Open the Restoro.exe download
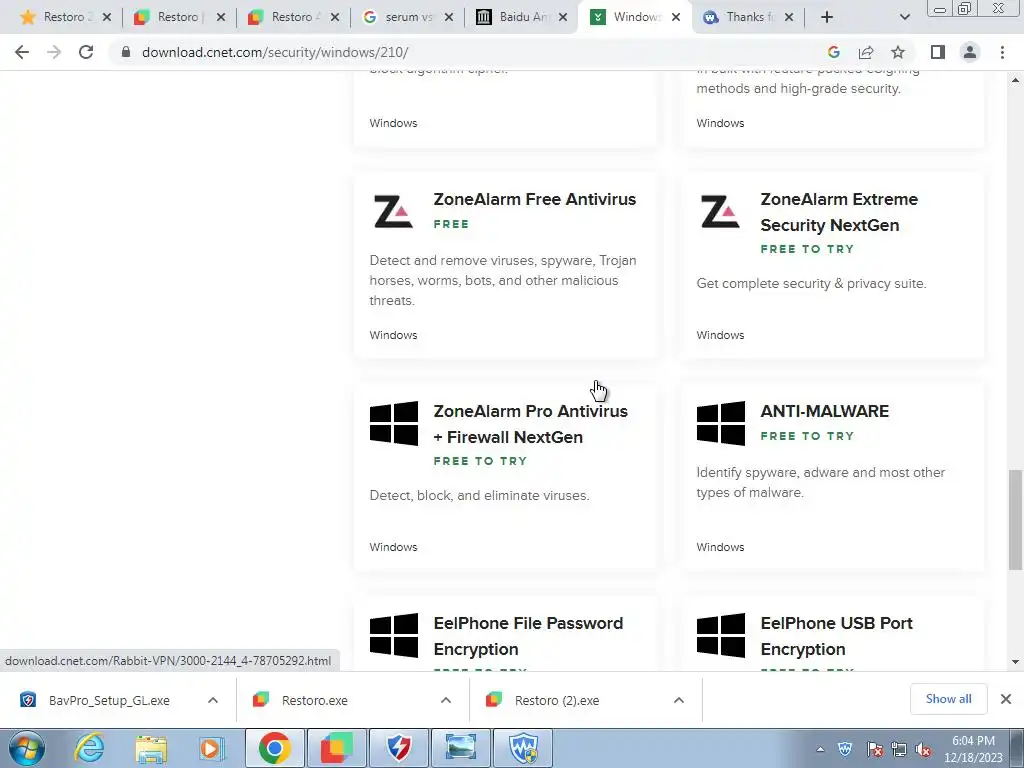 [x=313, y=700]
